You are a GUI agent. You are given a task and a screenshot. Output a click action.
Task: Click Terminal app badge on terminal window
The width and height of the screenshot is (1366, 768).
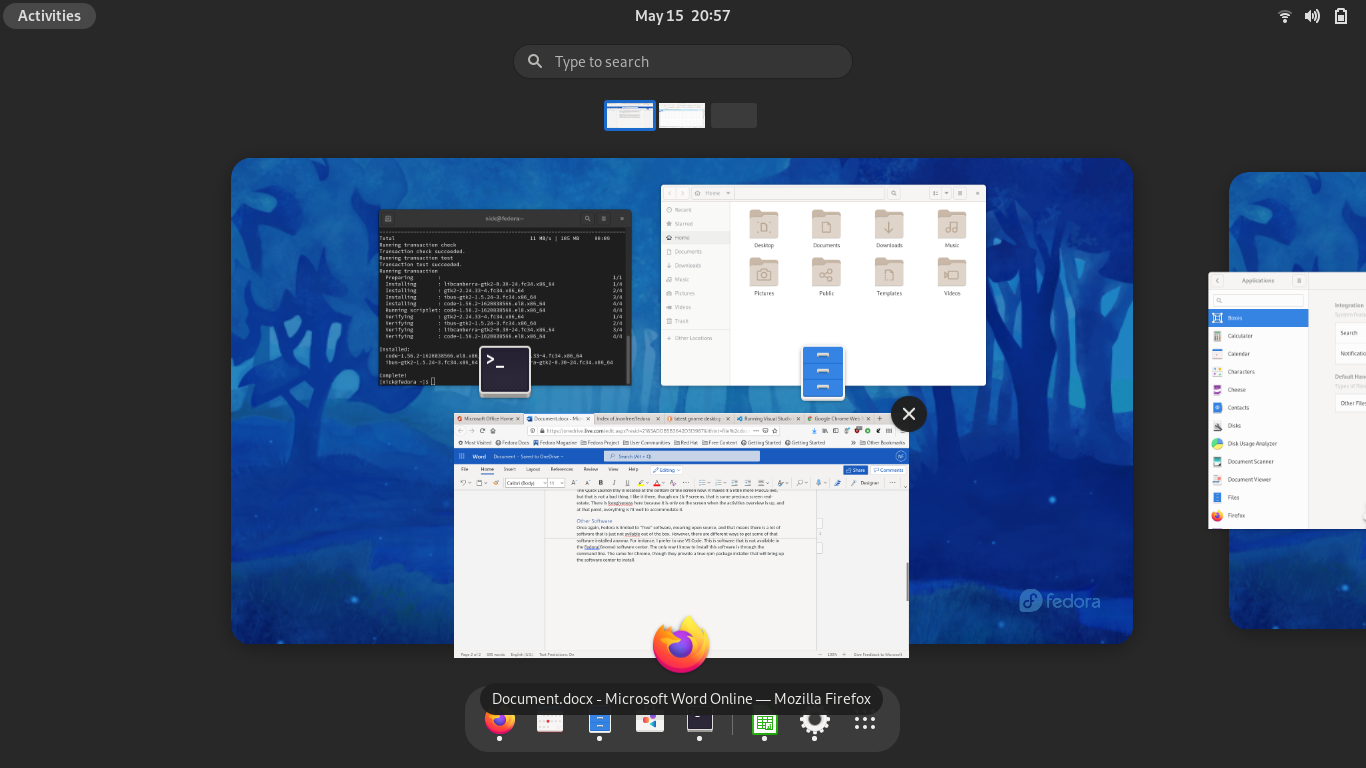click(x=505, y=372)
